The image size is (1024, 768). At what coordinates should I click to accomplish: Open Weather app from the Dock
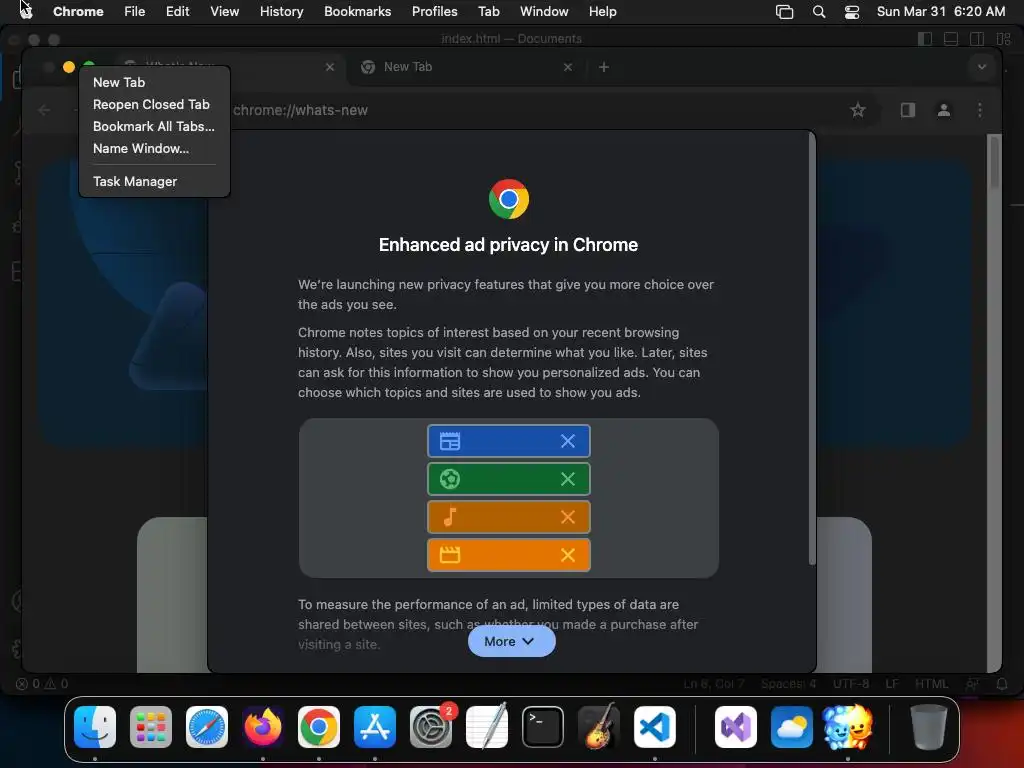point(792,727)
